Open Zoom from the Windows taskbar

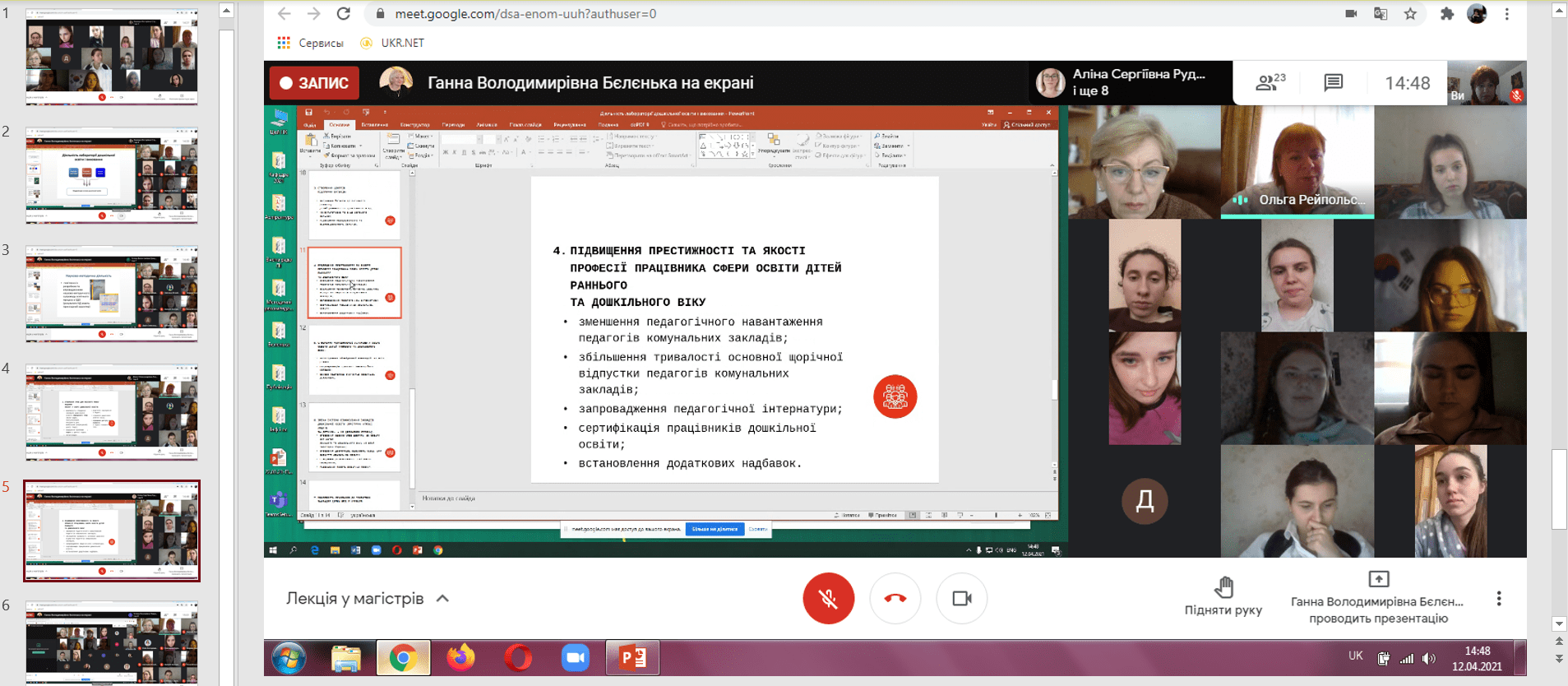click(x=576, y=658)
